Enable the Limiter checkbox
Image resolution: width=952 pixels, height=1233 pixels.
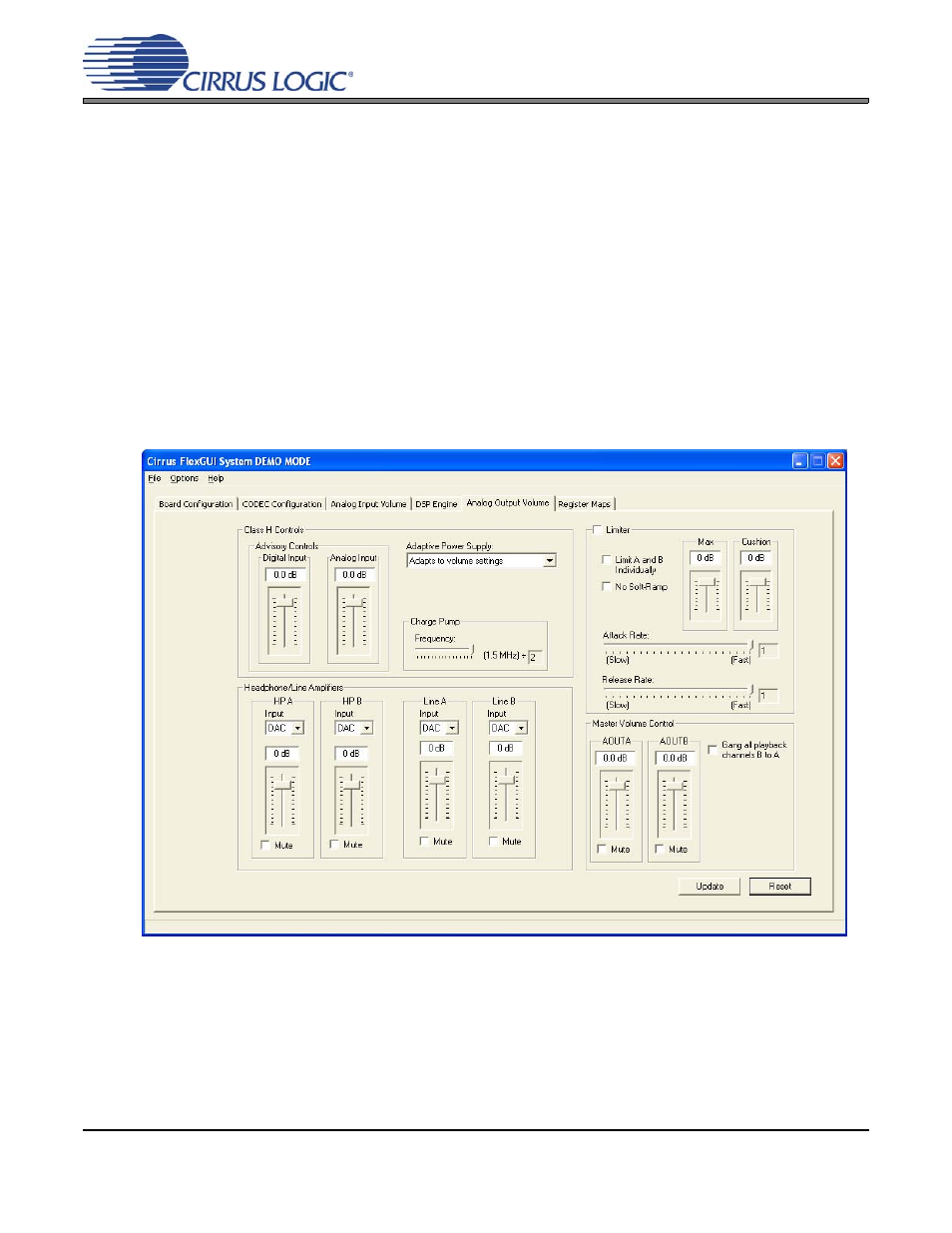[597, 530]
